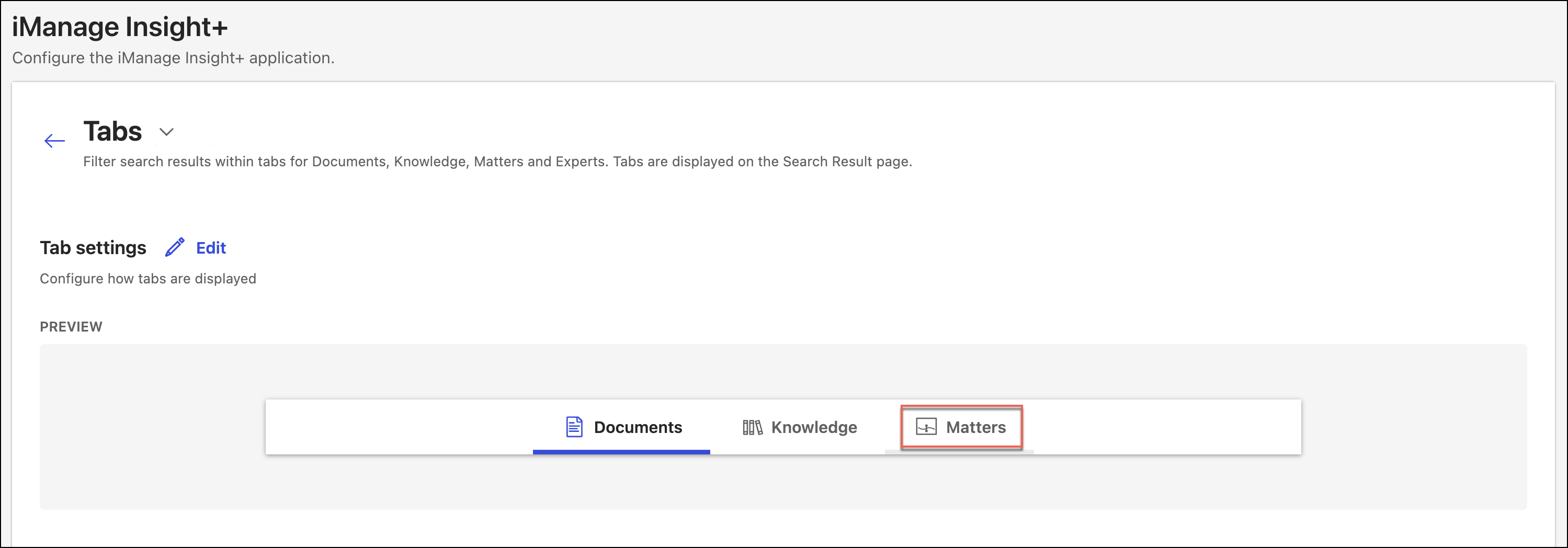Click the PREVIEW section label

coord(71,327)
